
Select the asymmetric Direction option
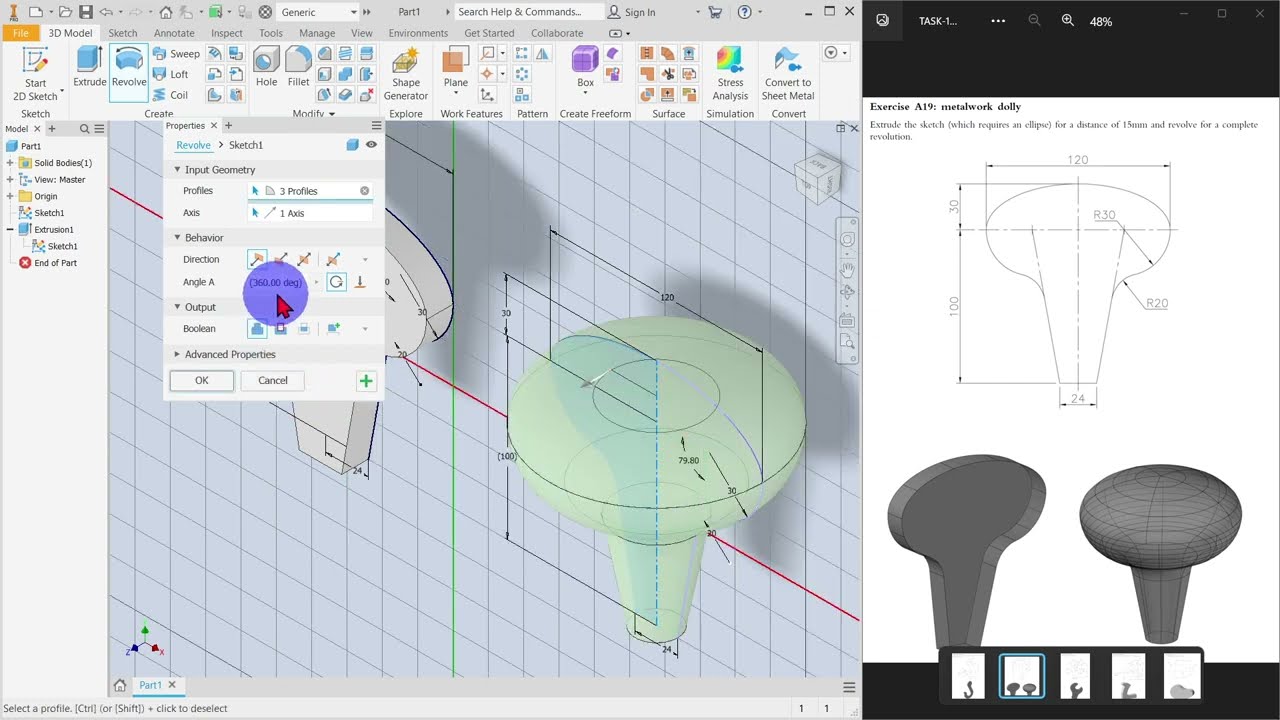[333, 259]
